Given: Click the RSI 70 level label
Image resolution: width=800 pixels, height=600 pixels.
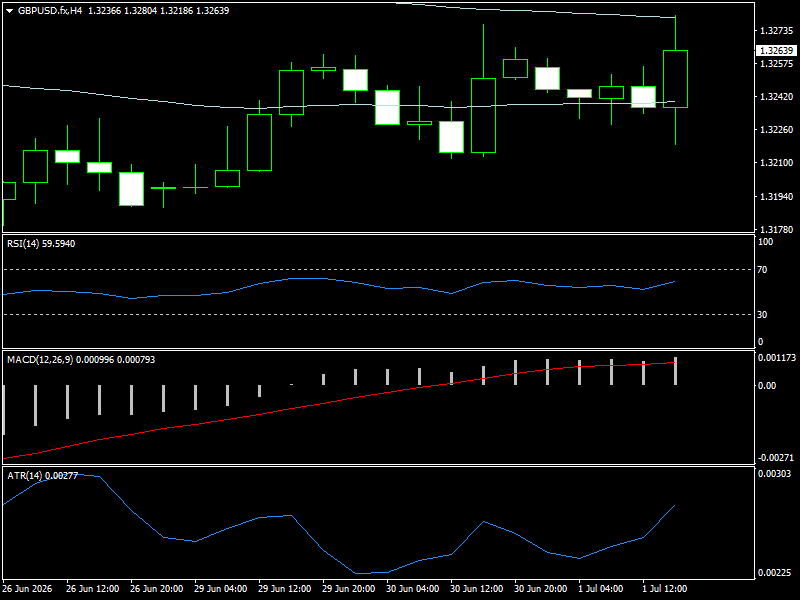Looking at the screenshot, I should [x=762, y=270].
